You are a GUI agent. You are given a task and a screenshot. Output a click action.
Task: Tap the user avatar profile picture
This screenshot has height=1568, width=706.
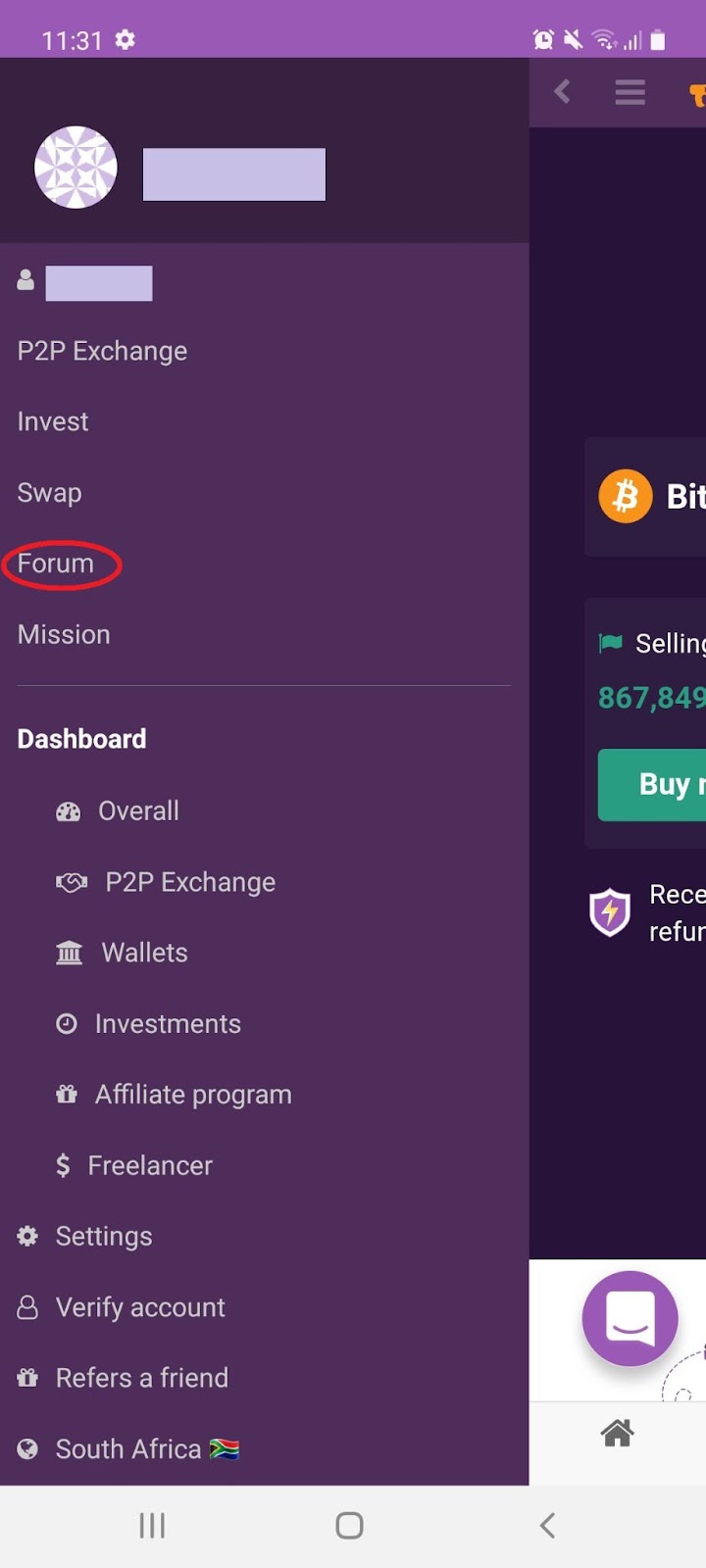[x=76, y=168]
